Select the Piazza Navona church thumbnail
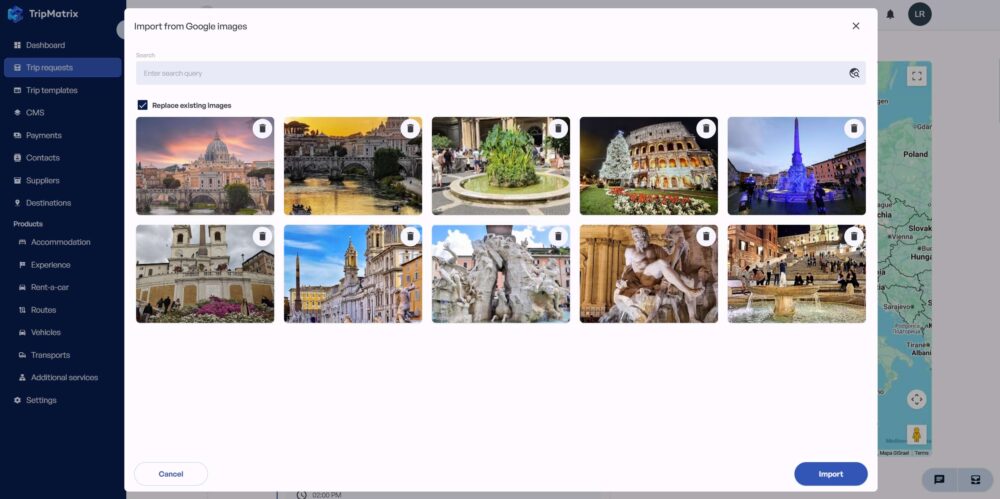This screenshot has height=499, width=1000. pyautogui.click(x=353, y=274)
